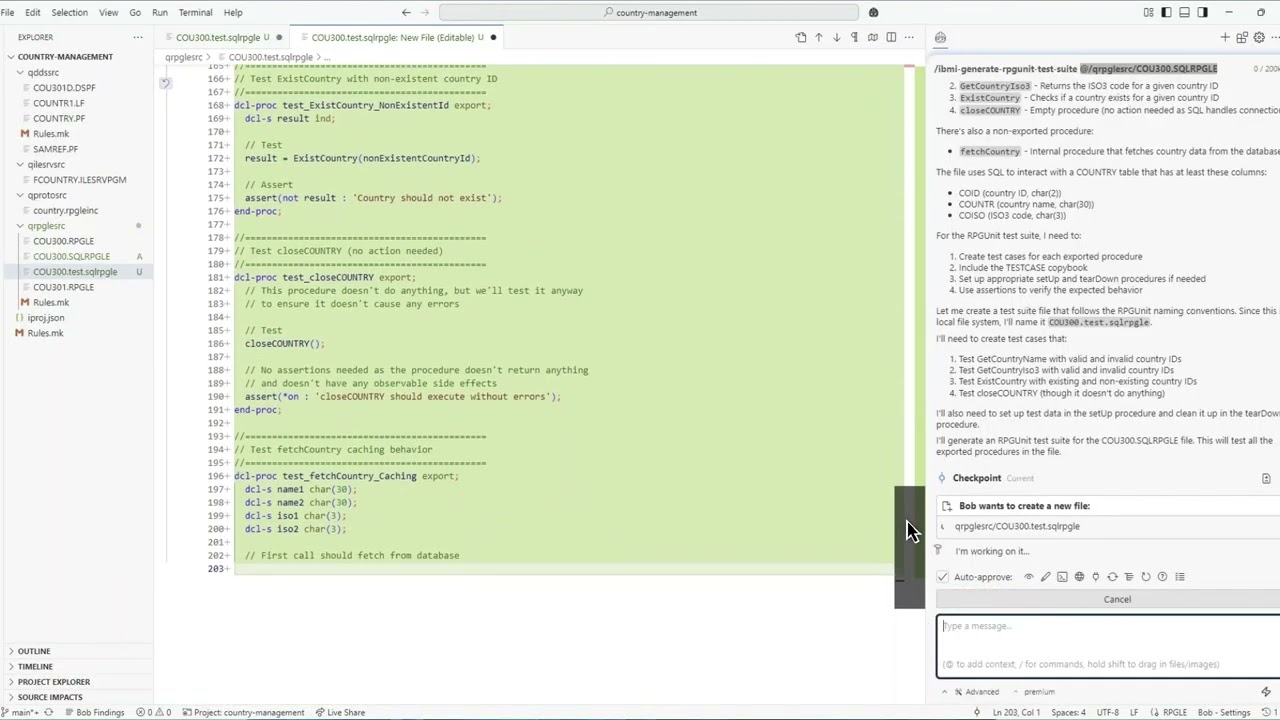
Task: Start Live Share from status bar
Action: (340, 713)
